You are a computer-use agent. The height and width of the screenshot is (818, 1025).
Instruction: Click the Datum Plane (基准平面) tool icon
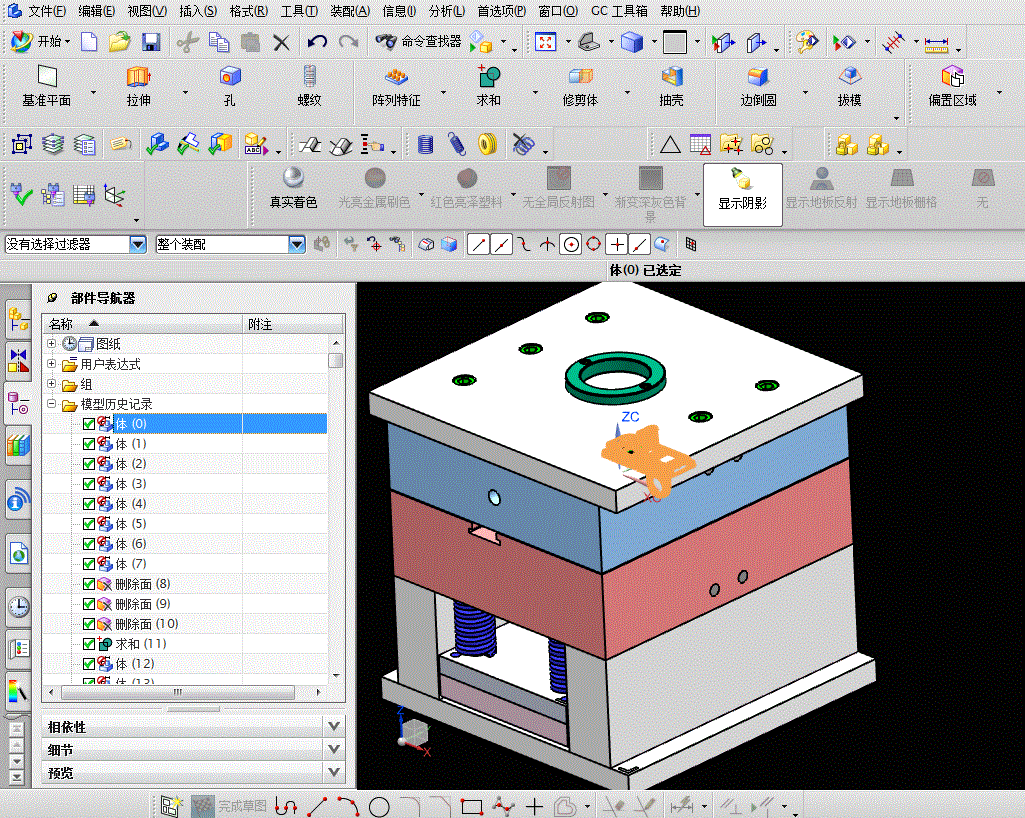click(47, 77)
